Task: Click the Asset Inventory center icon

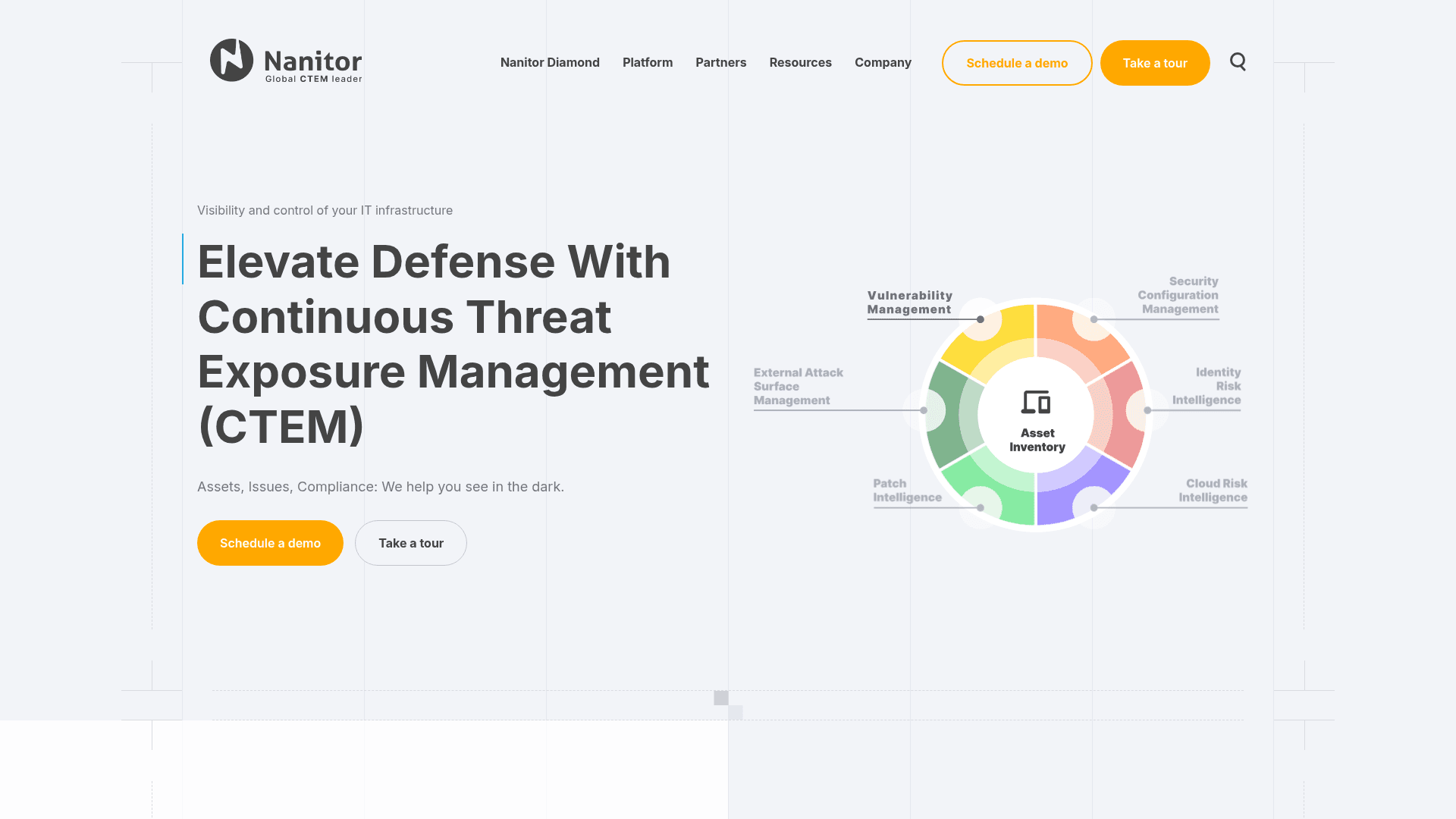Action: [x=1036, y=402]
